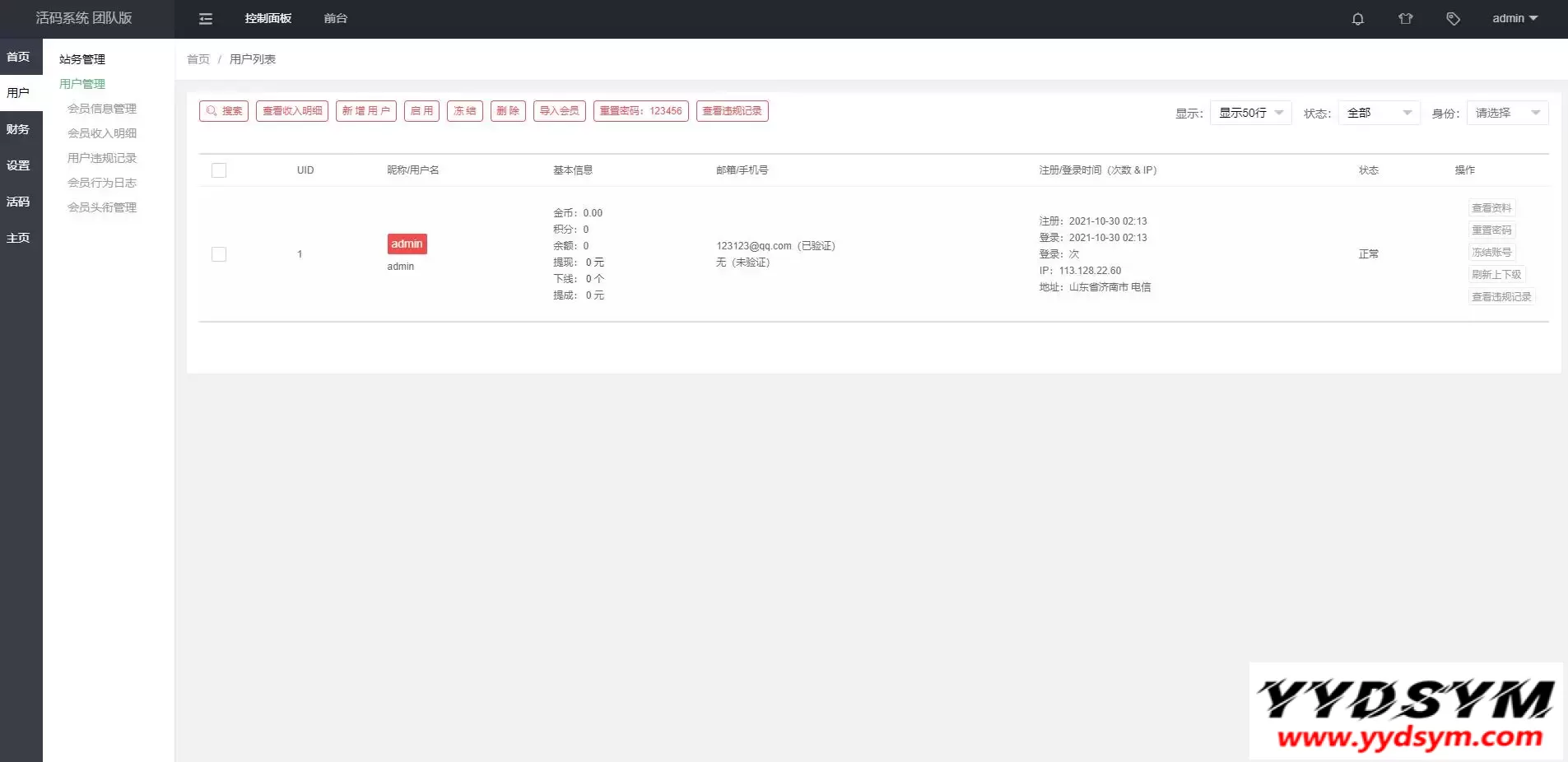Click the 搜索 search button with magnifier

tap(224, 111)
